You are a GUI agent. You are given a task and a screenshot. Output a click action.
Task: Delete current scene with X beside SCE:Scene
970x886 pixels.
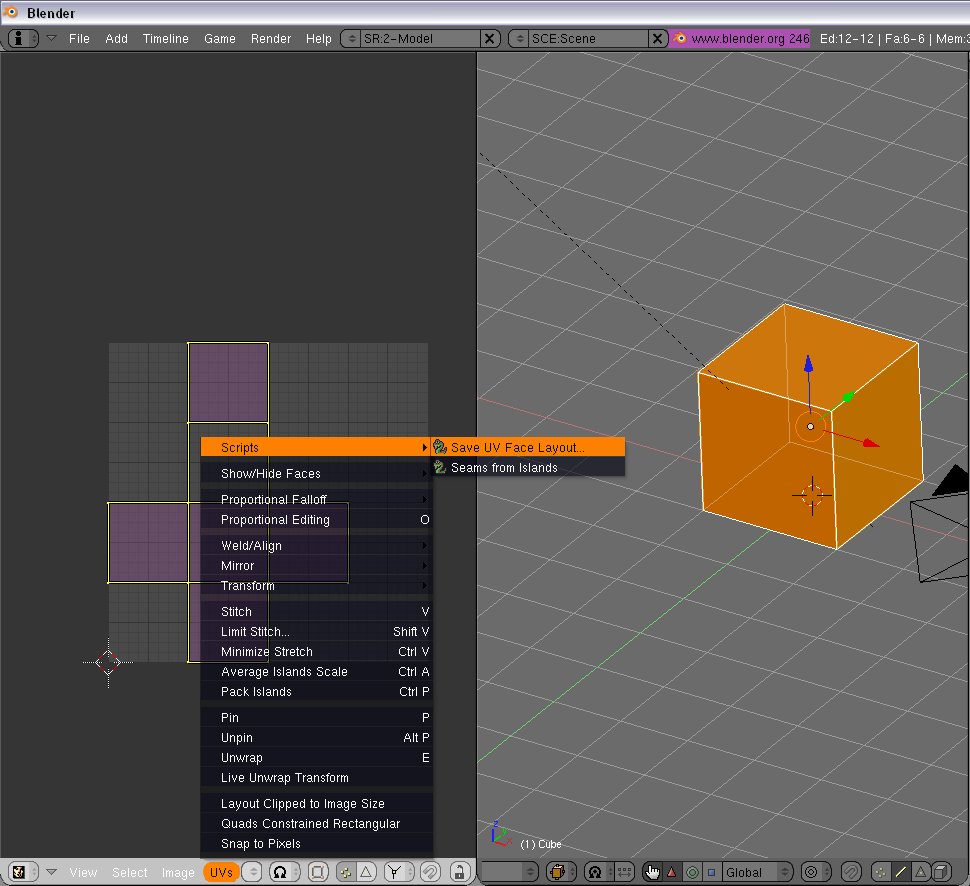pyautogui.click(x=658, y=38)
